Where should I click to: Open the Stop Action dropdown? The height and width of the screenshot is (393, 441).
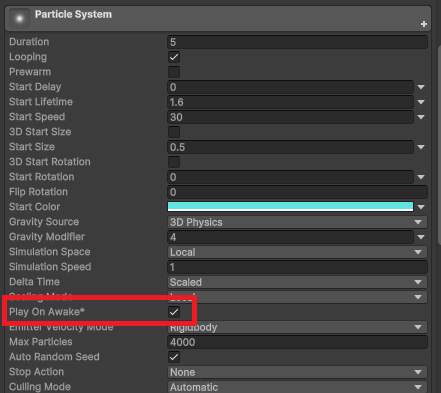[297, 372]
